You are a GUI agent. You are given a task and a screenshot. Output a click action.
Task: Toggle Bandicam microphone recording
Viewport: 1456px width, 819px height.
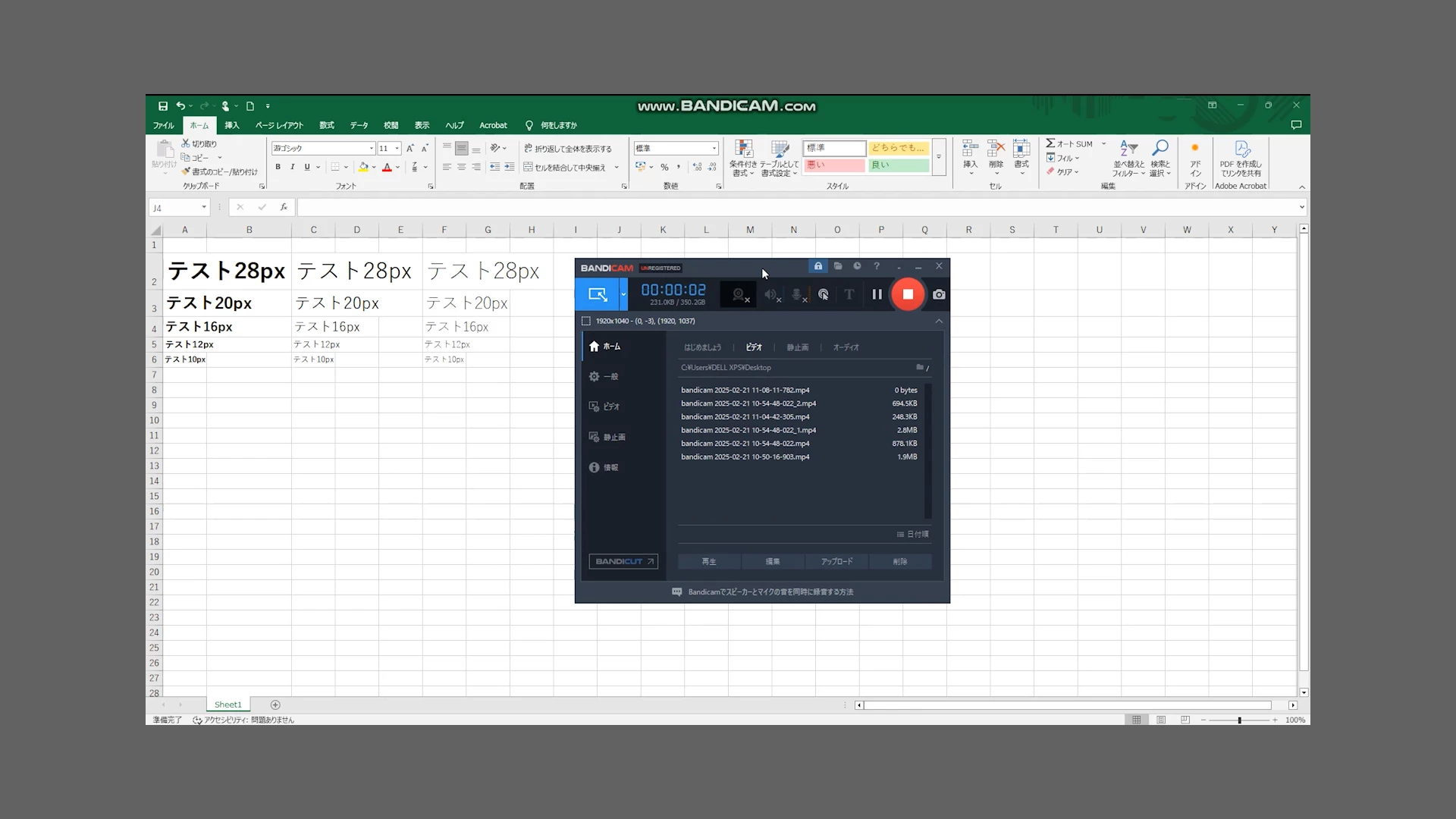(x=797, y=294)
